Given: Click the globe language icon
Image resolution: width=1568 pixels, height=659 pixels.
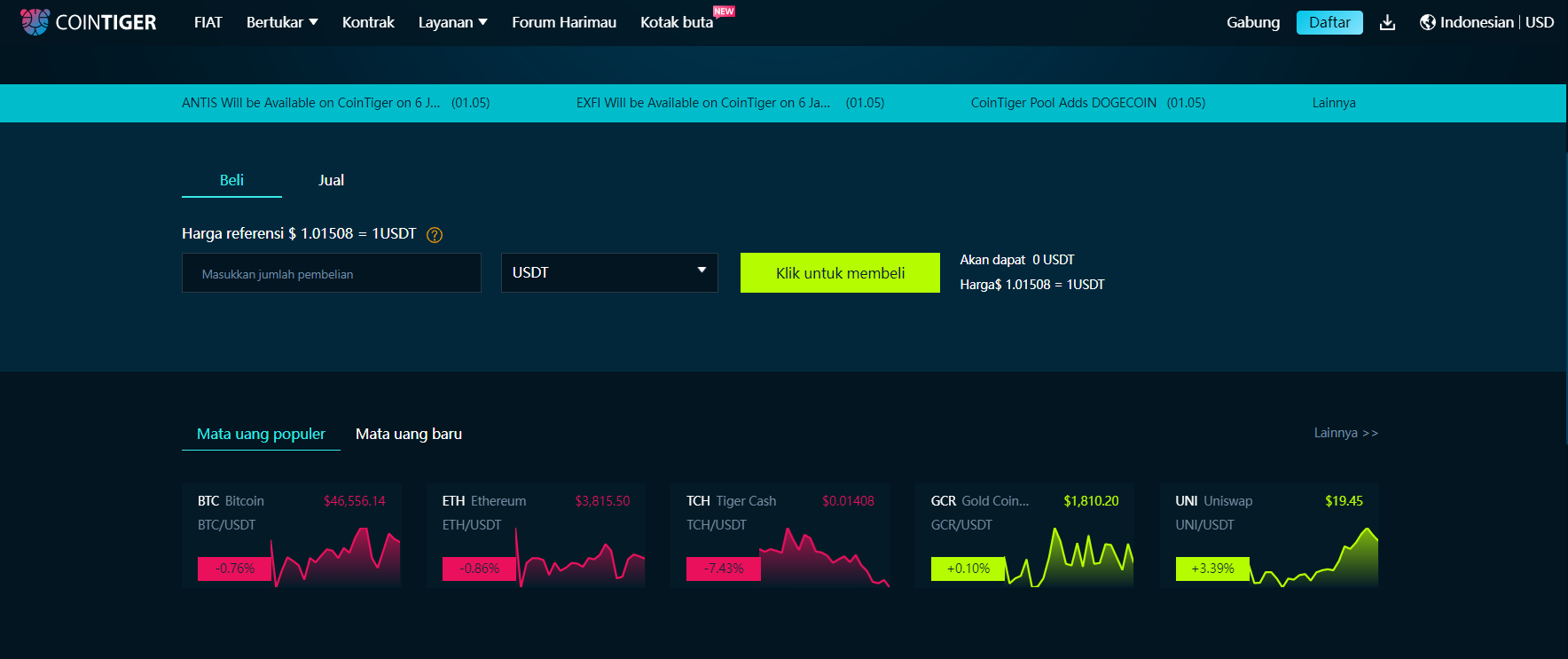Looking at the screenshot, I should click(x=1427, y=22).
